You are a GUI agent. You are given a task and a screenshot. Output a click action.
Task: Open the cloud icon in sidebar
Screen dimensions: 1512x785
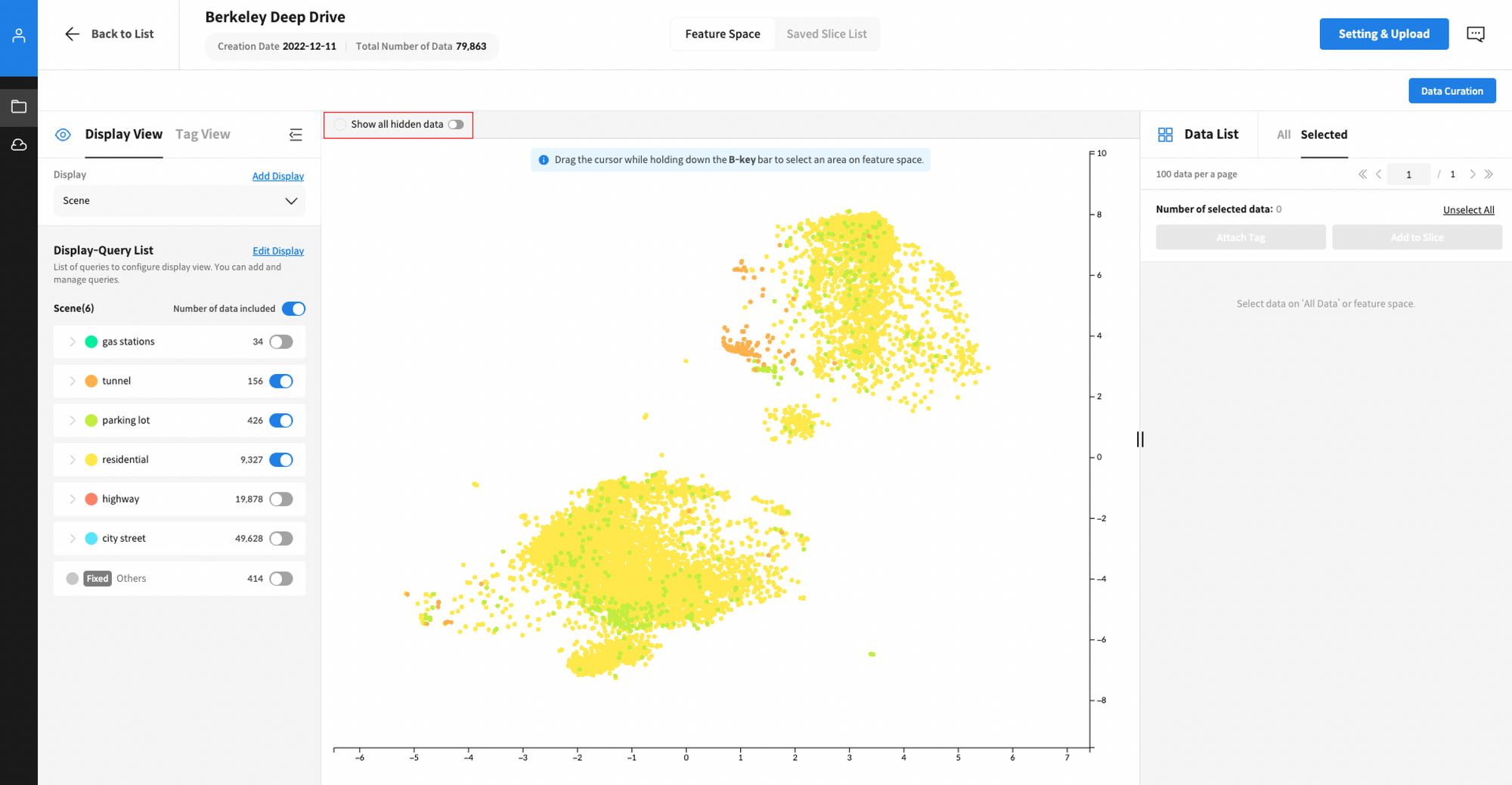(x=19, y=144)
